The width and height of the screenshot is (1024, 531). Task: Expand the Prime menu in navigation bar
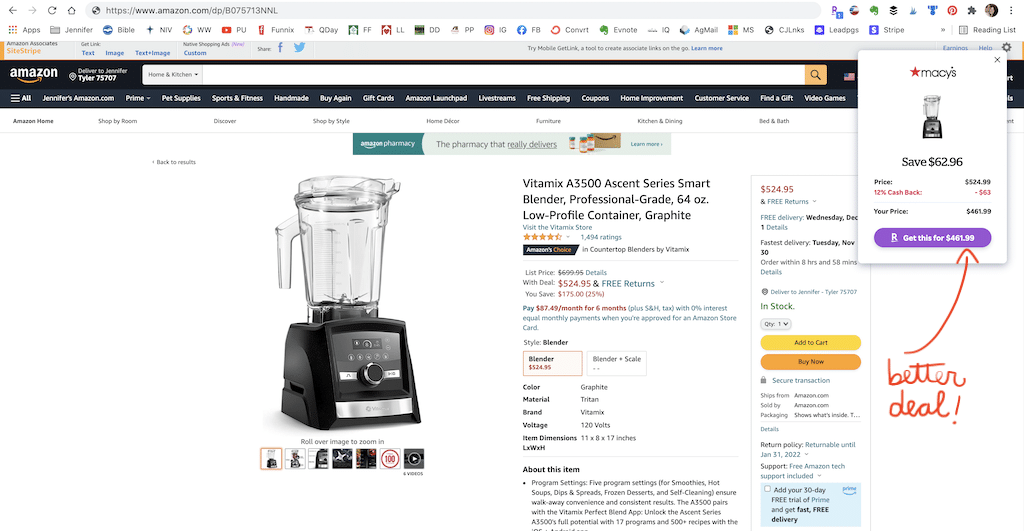click(138, 98)
